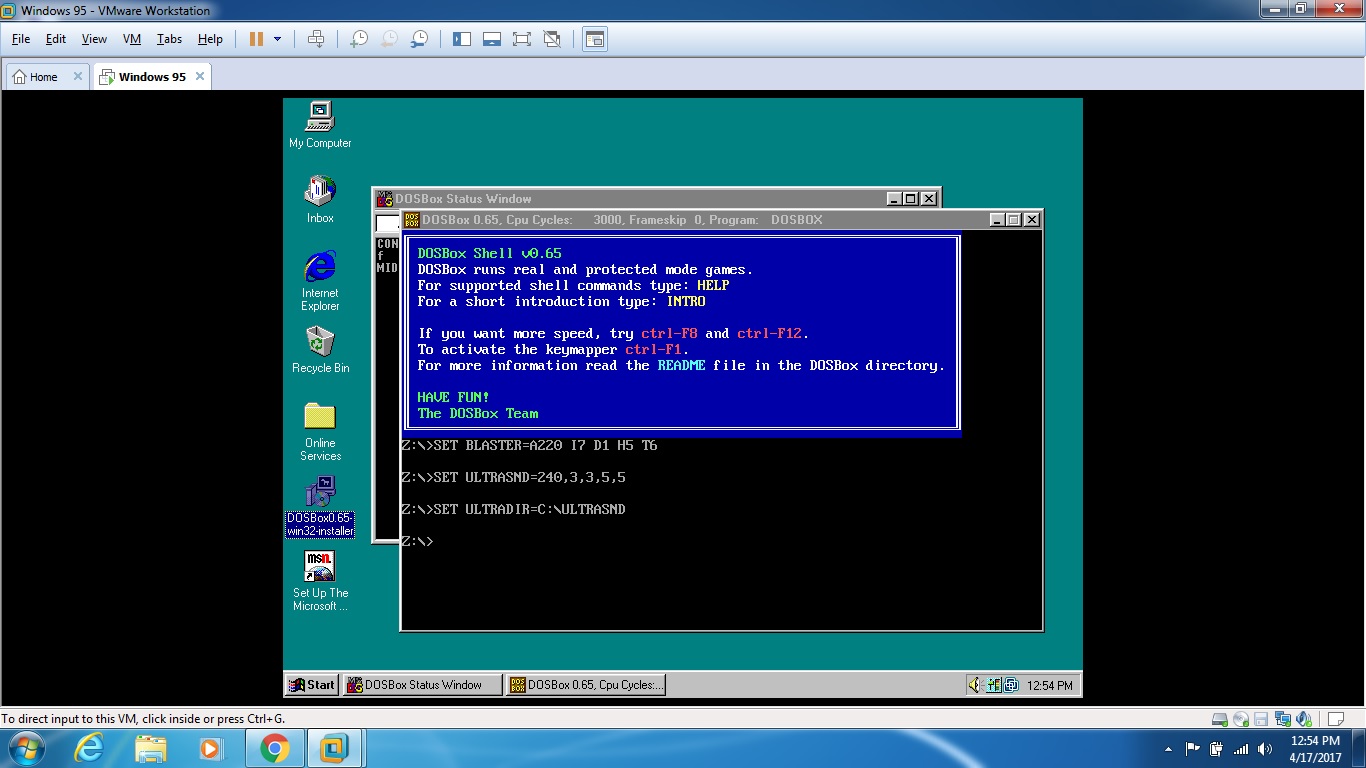Click the VMware CD/DVD drive status icon
The height and width of the screenshot is (768, 1366).
point(1240,719)
